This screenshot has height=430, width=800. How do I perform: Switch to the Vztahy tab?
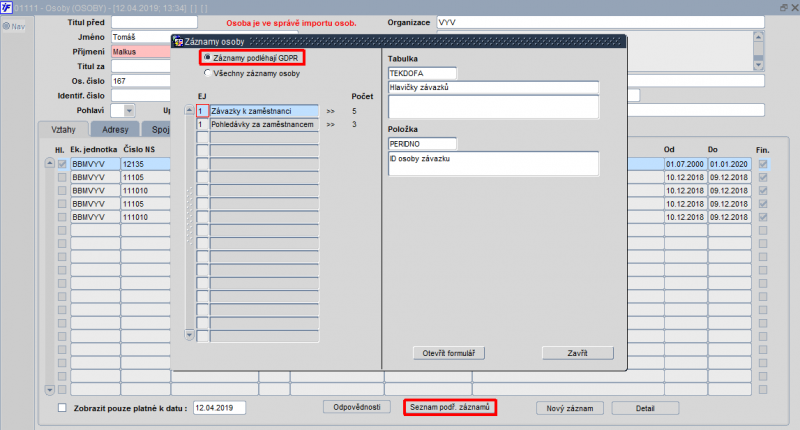click(x=63, y=130)
